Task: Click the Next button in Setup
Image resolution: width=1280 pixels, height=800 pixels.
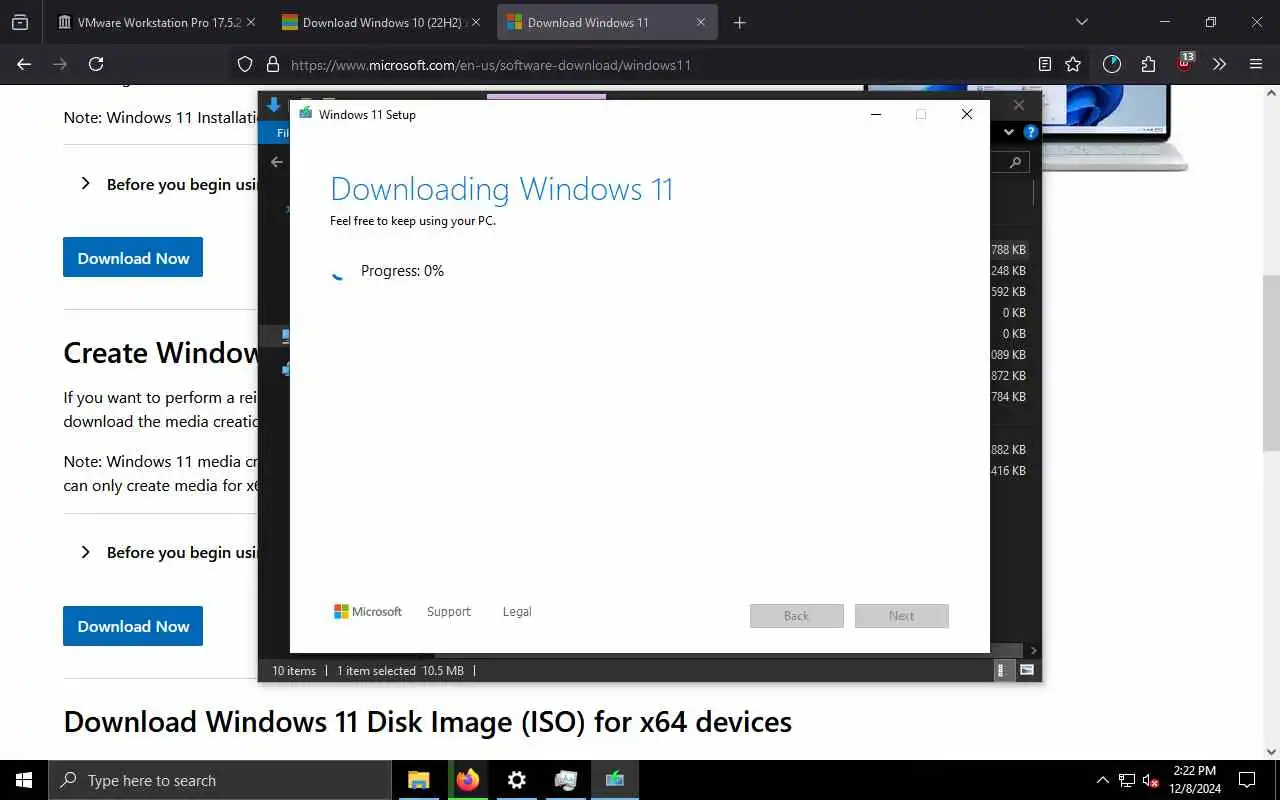Action: coord(902,616)
